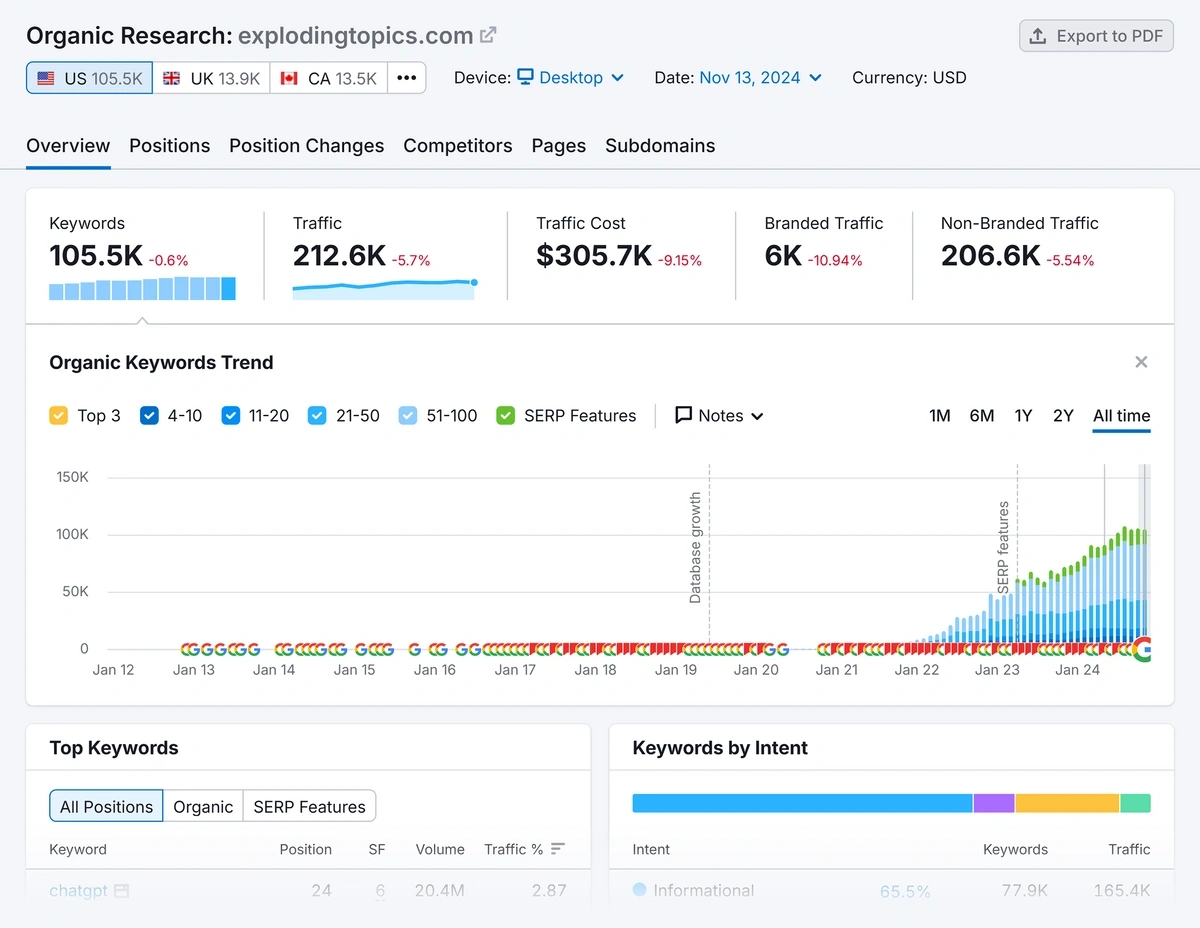Set chart range to 2Y

pos(1063,416)
